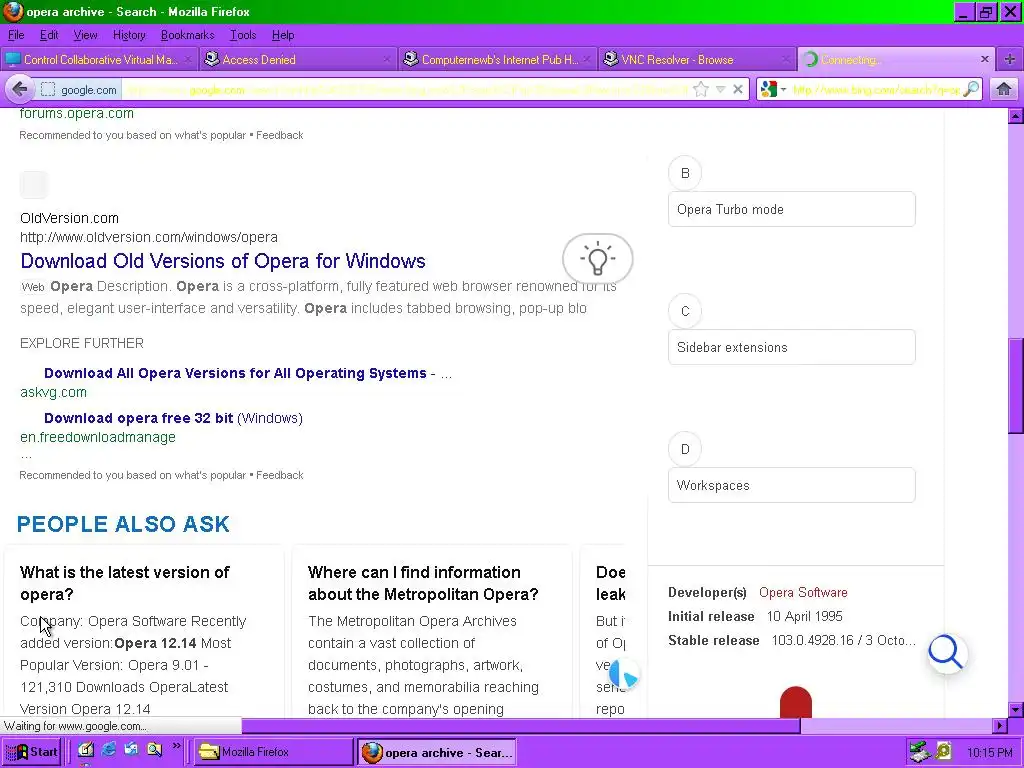This screenshot has height=768, width=1024.
Task: Switch to Computernewb's Internet Pub tab
Action: (496, 59)
